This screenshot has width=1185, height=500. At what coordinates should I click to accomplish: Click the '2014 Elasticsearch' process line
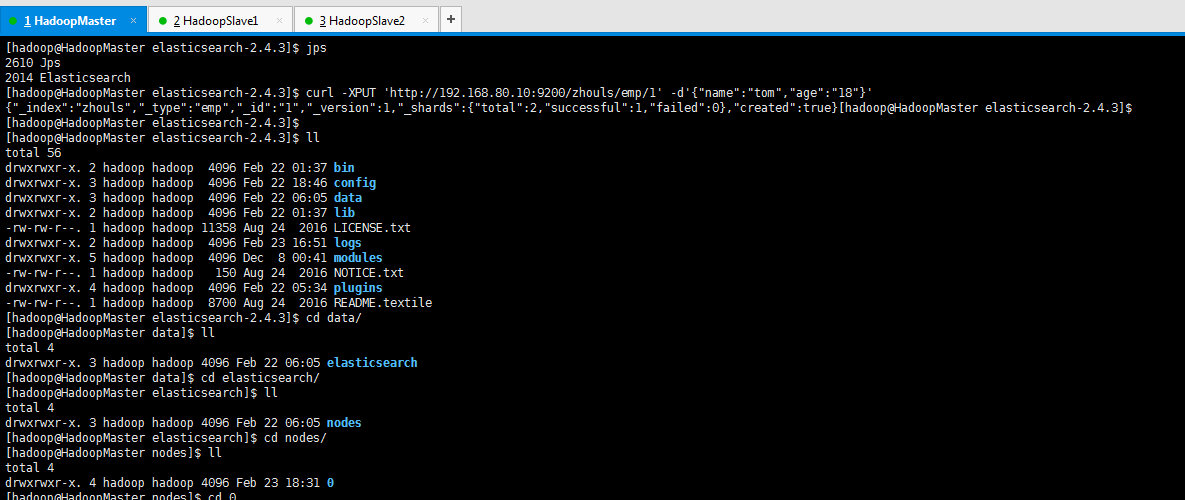click(x=68, y=78)
